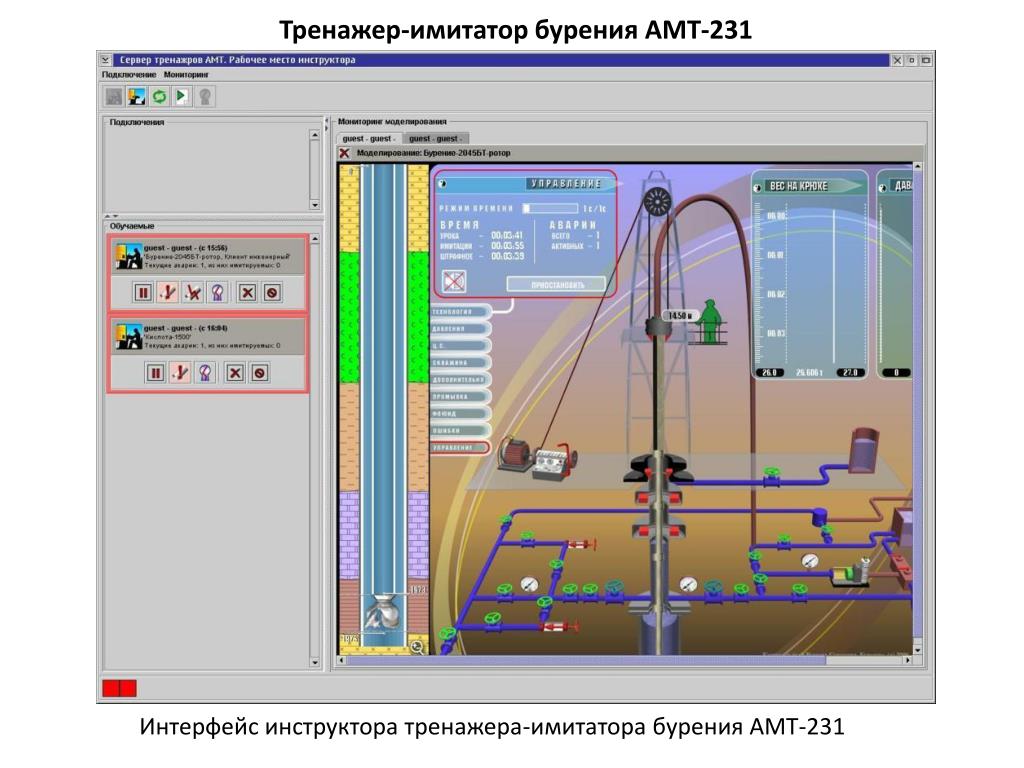
Task: Open the СКВАЖИНА side tab
Action: pyautogui.click(x=460, y=362)
